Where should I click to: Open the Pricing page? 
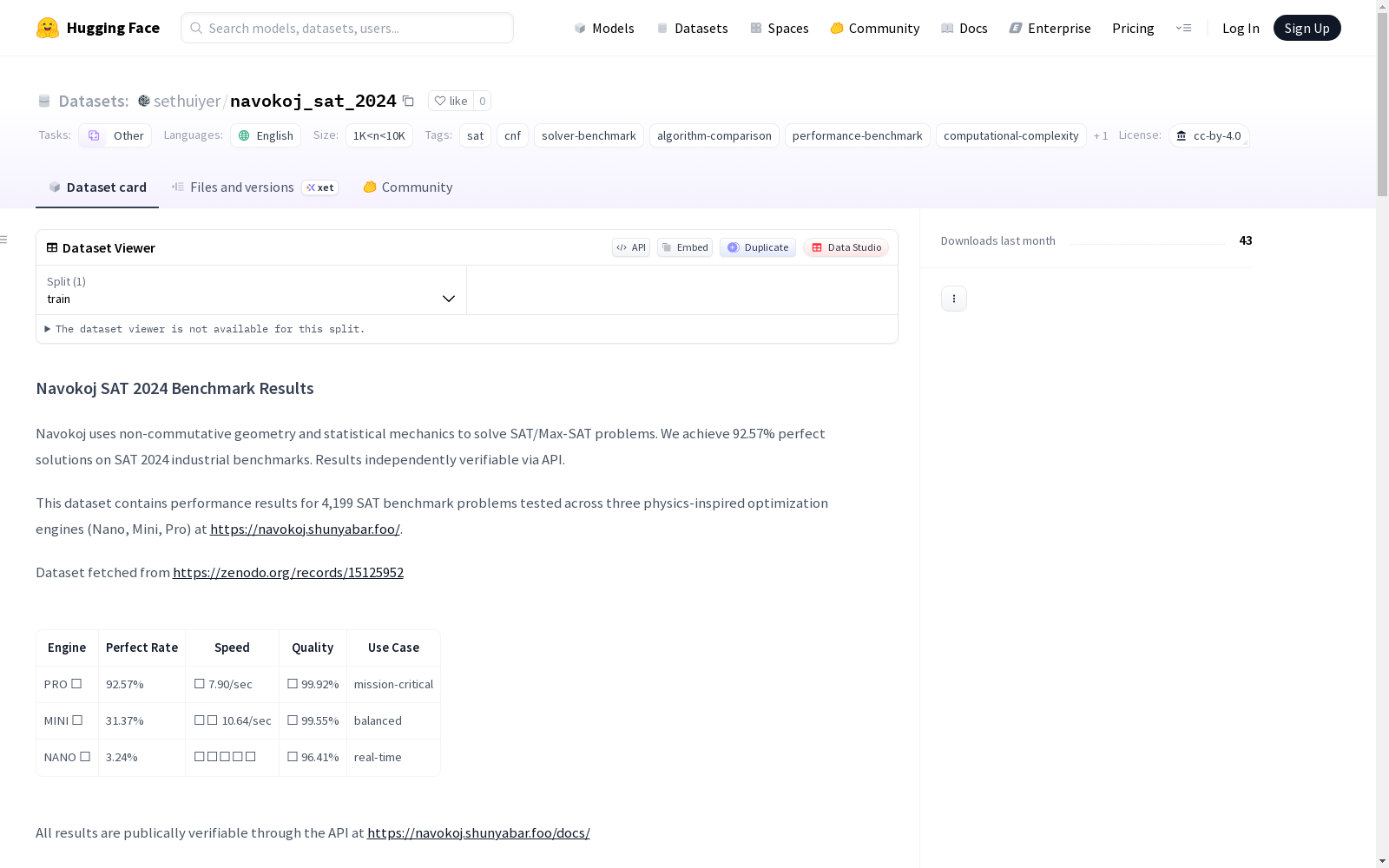click(x=1133, y=28)
